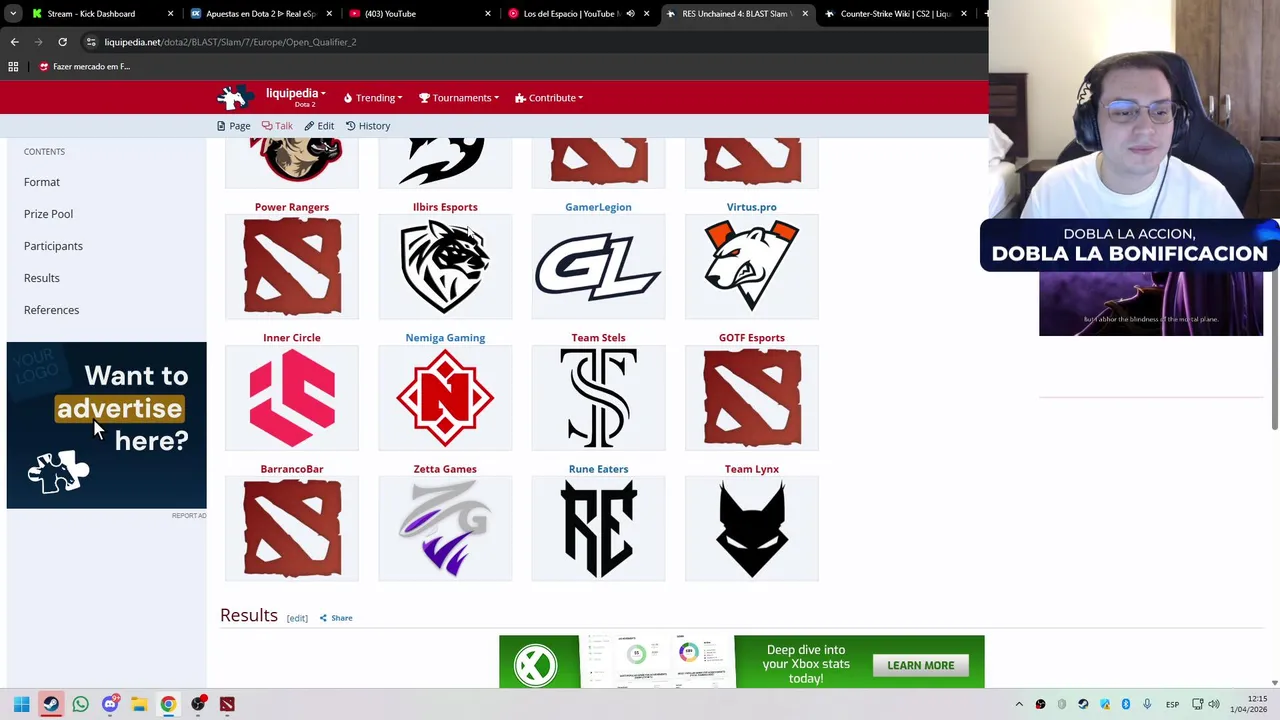Open the Ilbirs Esports team name link
1280x720 pixels.
[445, 207]
